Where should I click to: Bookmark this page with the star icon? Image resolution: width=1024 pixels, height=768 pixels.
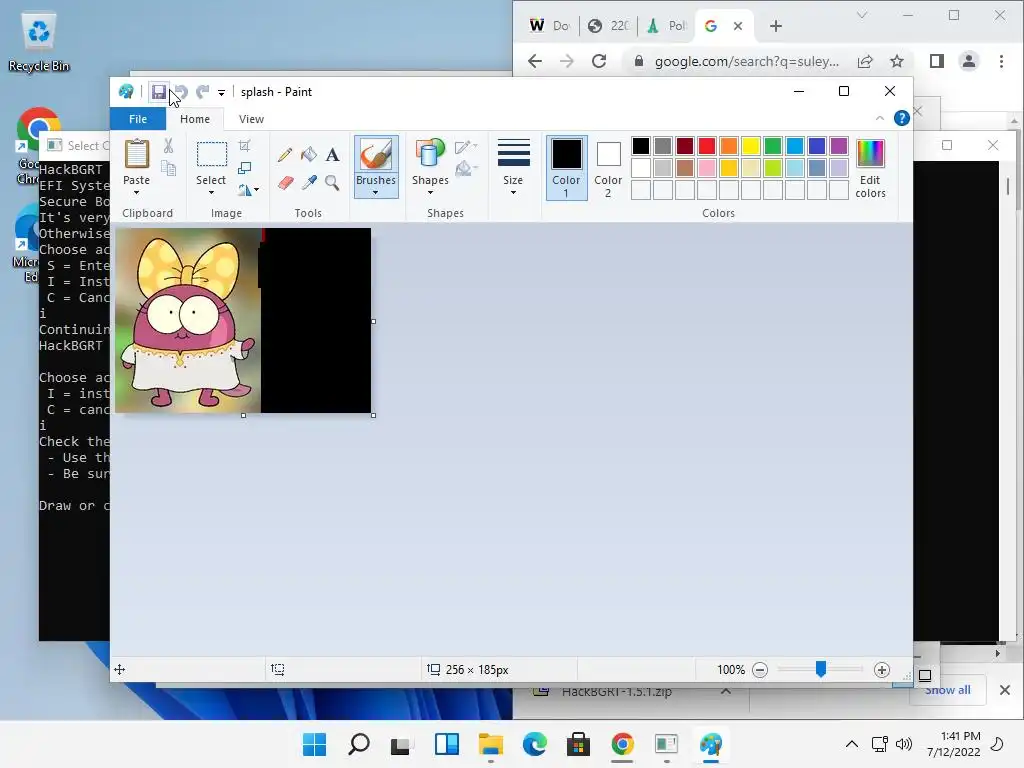click(897, 61)
